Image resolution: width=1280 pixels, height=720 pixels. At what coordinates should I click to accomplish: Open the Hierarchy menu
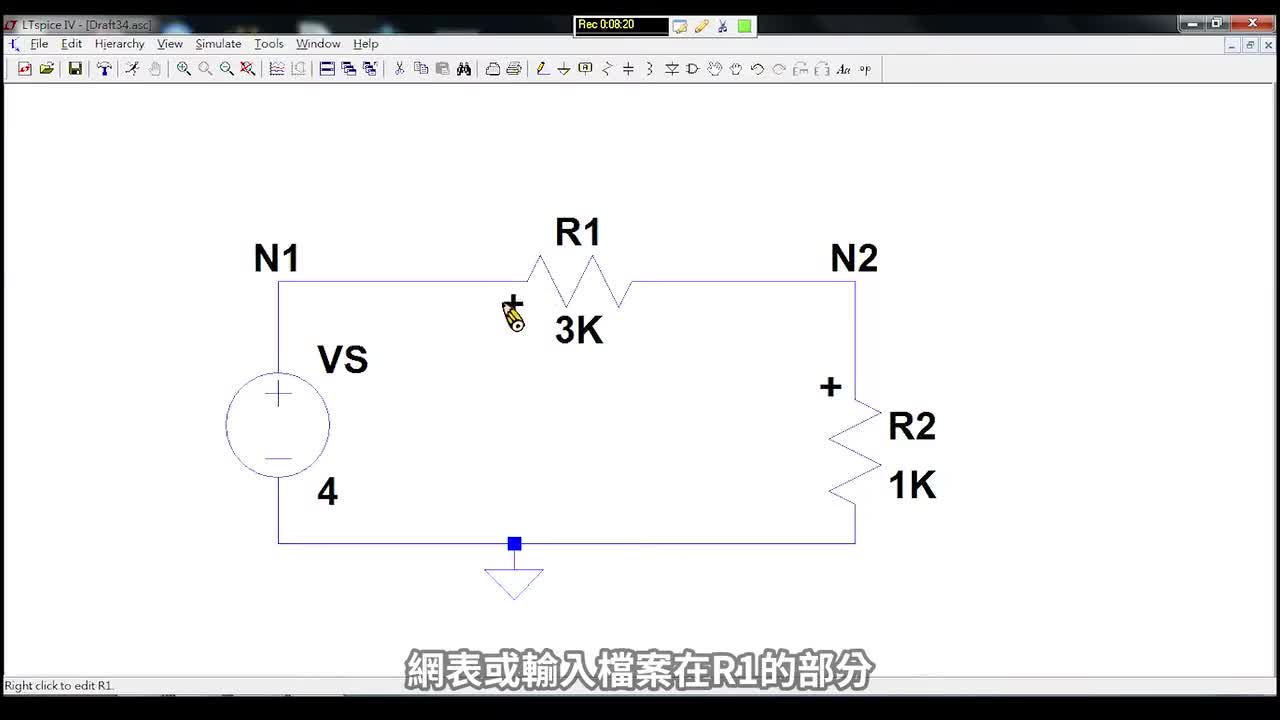tap(120, 44)
